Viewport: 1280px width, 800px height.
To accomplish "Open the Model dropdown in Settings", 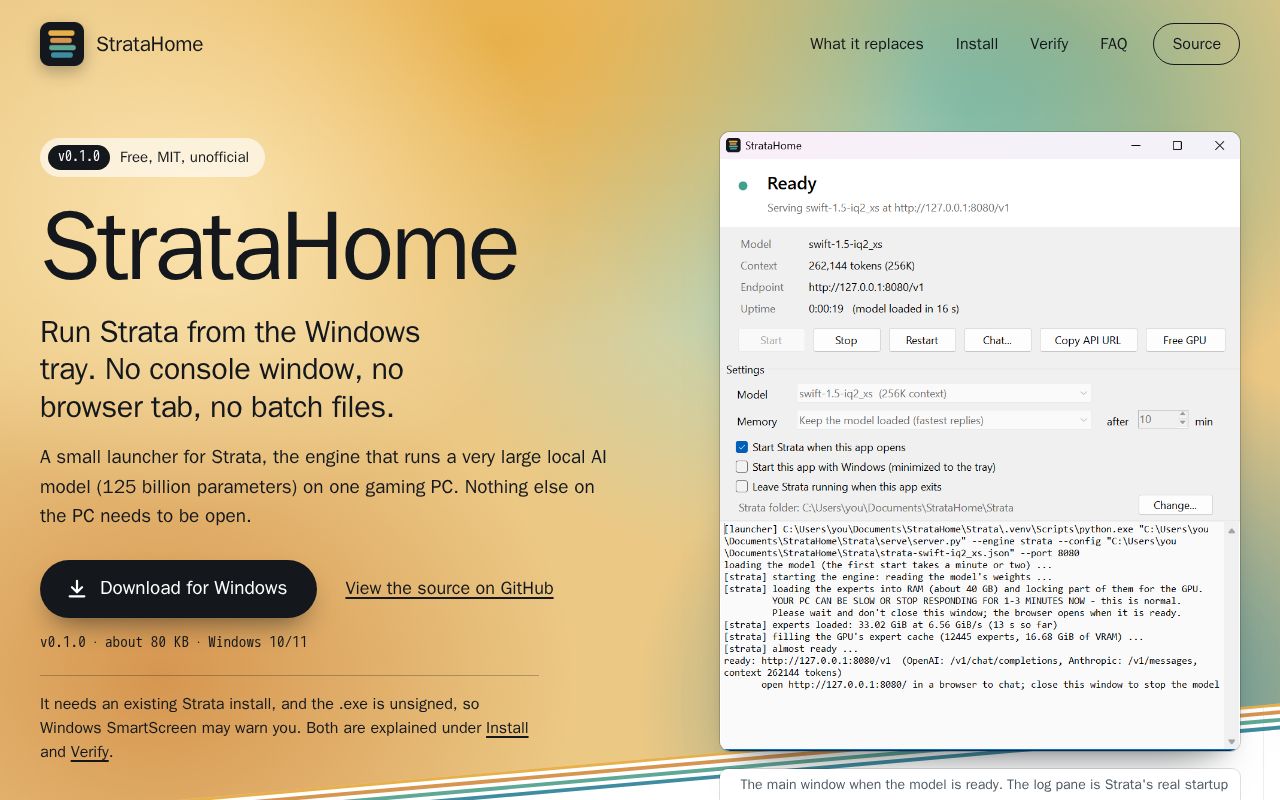I will pos(944,394).
